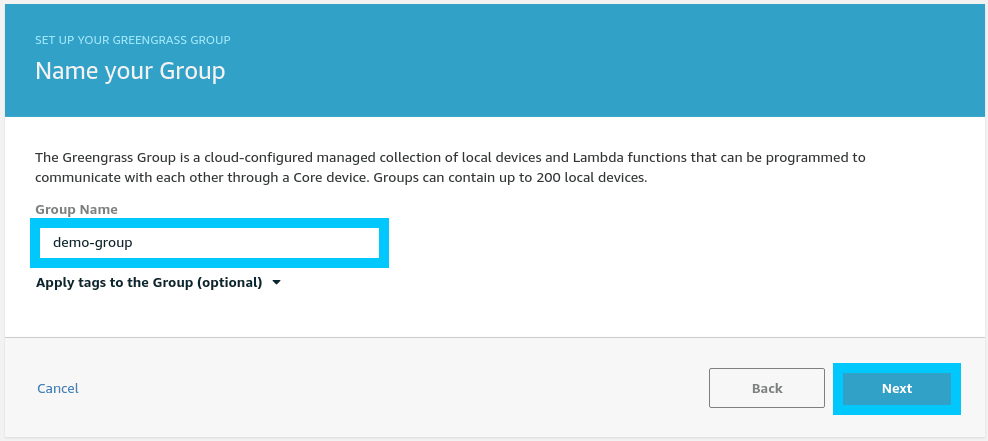Place cursor on 'demo-group' text
This screenshot has height=441, width=988.
(93, 243)
